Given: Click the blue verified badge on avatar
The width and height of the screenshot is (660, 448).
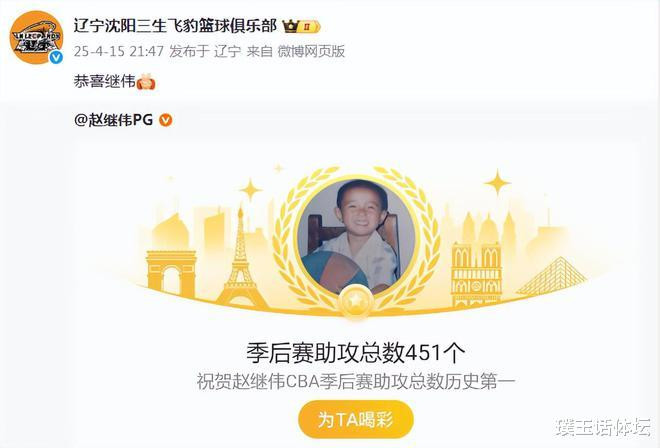Looking at the screenshot, I should (x=56, y=58).
